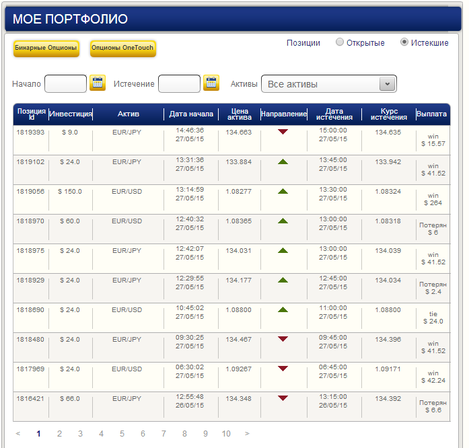
Task: Go to page 2 of results
Action: tap(59, 434)
